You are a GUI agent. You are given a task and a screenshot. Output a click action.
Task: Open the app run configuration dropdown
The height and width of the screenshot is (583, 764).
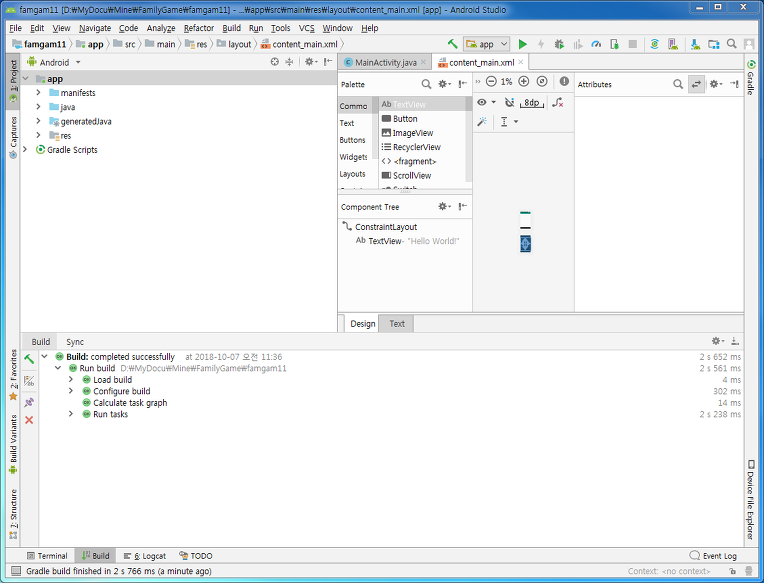click(486, 44)
